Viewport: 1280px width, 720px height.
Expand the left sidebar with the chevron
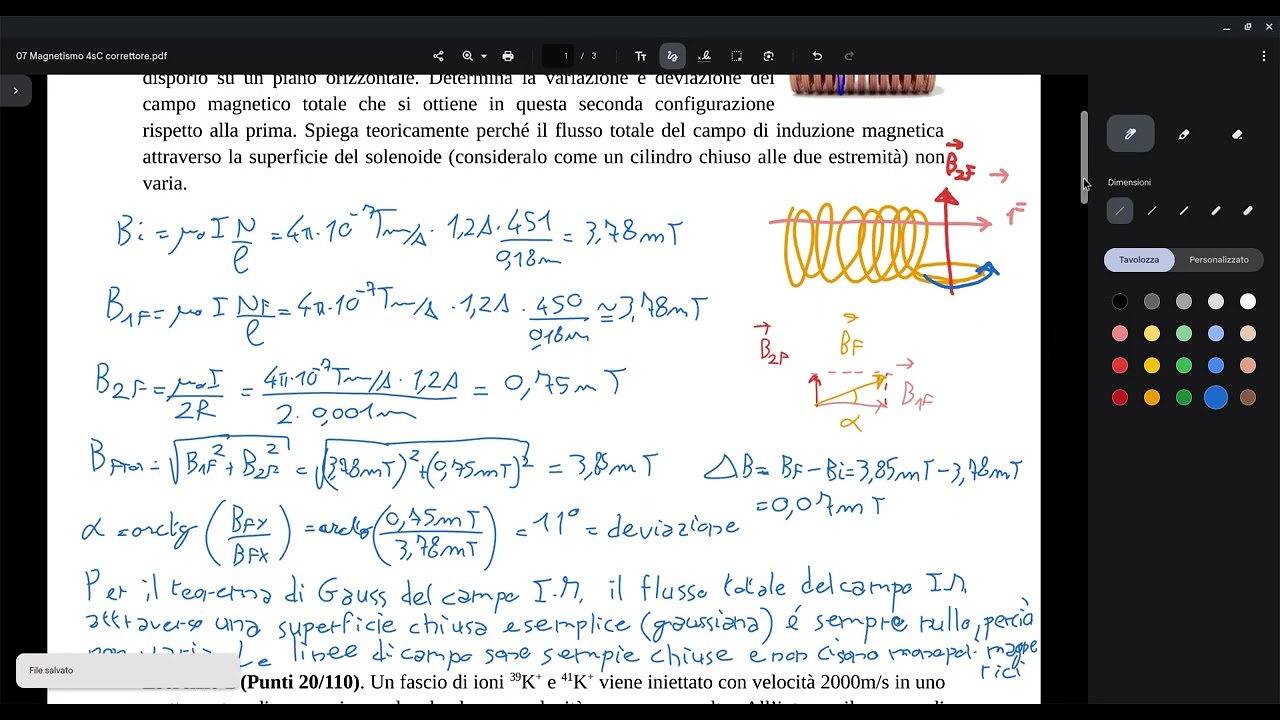(15, 91)
